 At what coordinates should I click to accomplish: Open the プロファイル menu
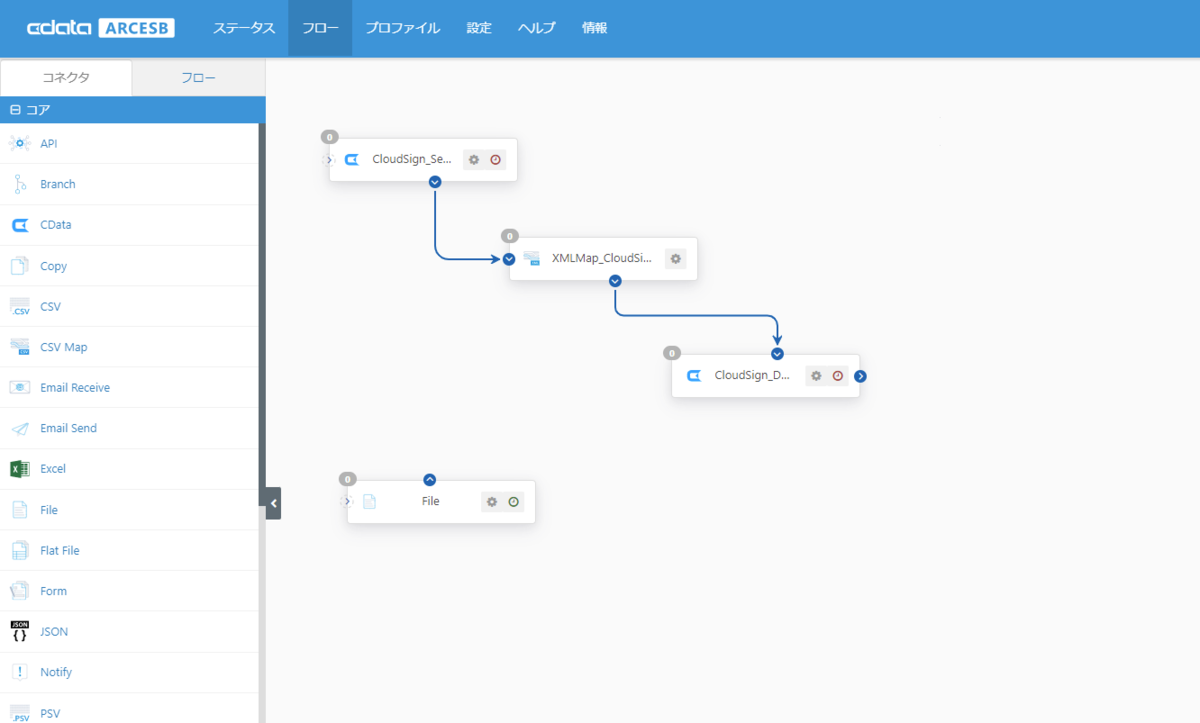click(402, 28)
